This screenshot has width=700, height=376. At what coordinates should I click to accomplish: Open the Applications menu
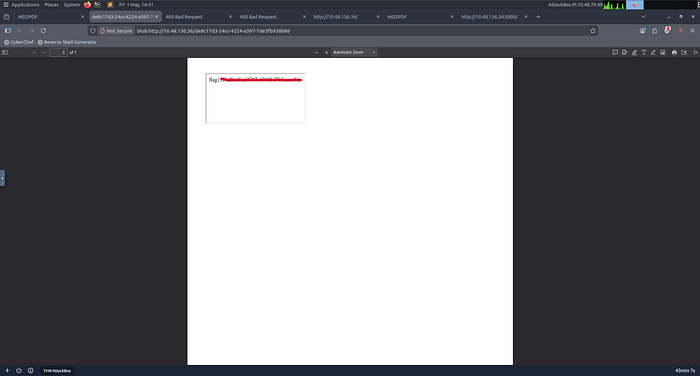(x=21, y=4)
